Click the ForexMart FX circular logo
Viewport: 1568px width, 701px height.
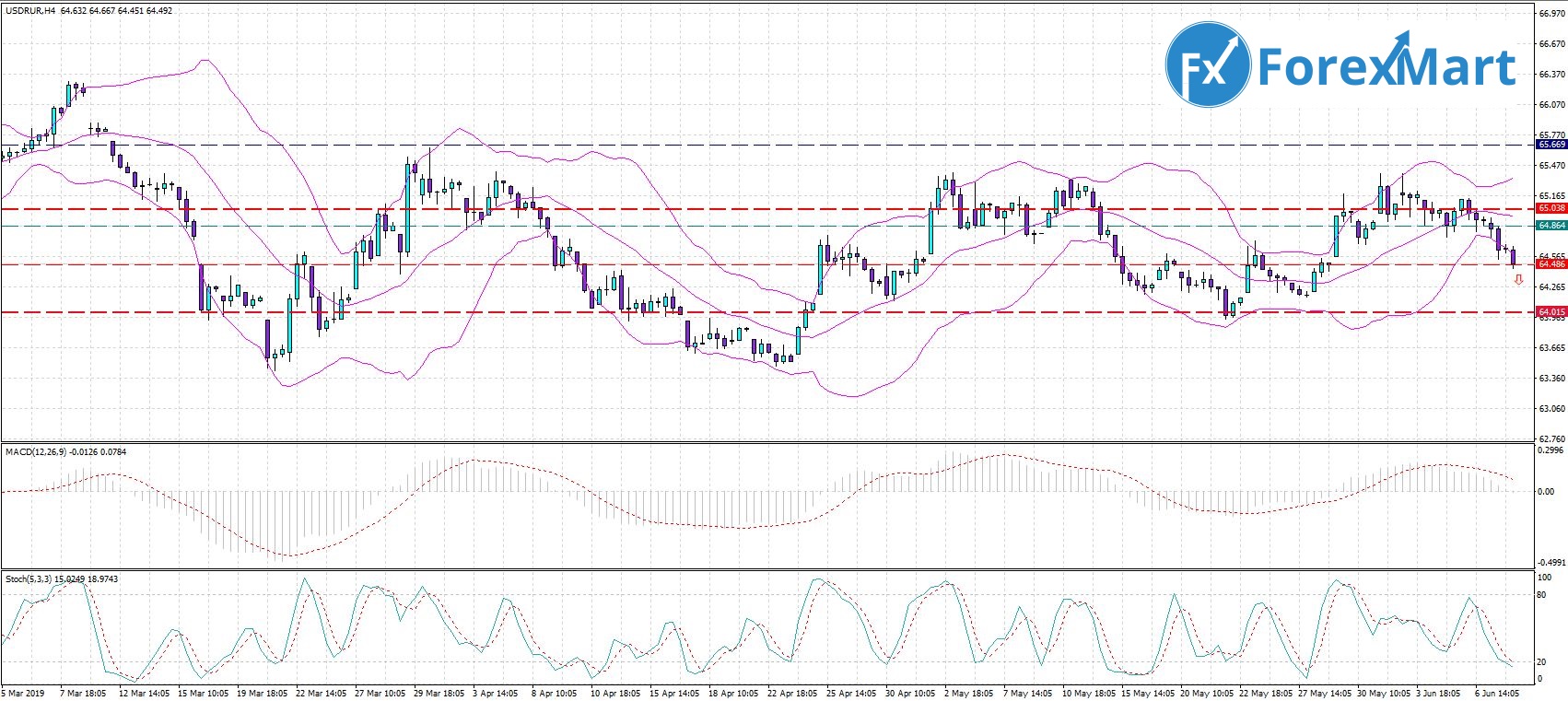tap(1208, 65)
